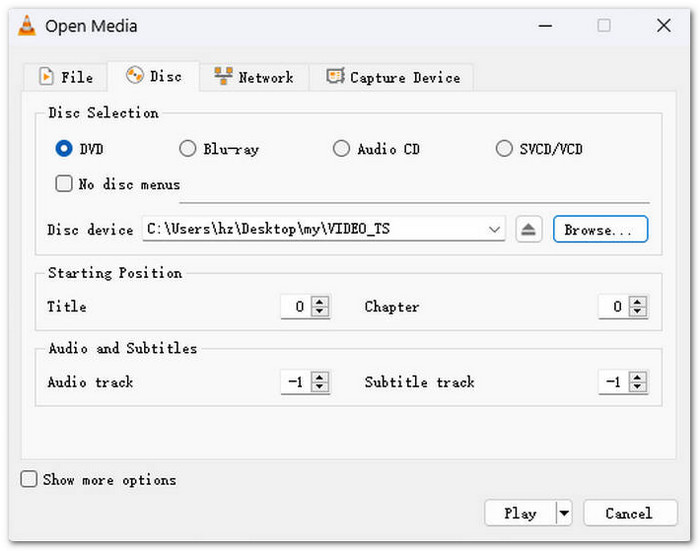Select SVCD/VCD disc type

click(504, 149)
